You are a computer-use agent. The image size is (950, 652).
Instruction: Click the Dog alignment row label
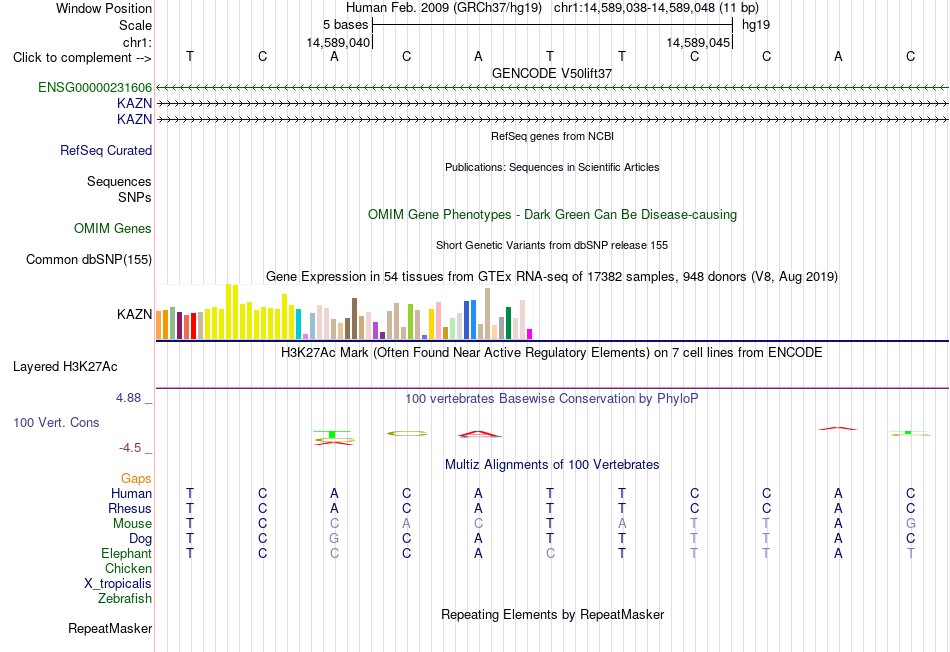tap(140, 539)
